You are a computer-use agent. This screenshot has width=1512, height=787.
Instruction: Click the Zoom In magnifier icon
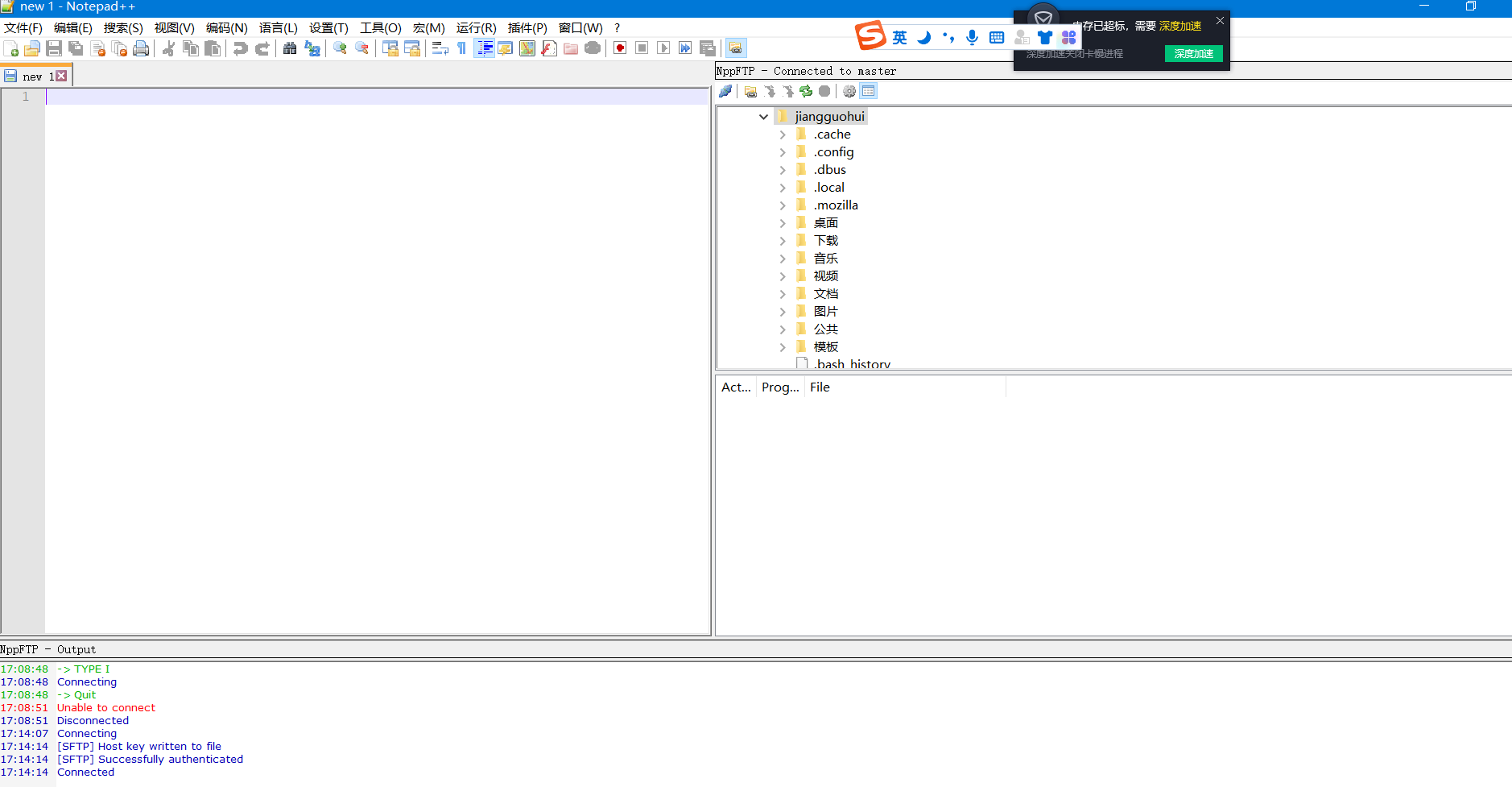[x=341, y=48]
